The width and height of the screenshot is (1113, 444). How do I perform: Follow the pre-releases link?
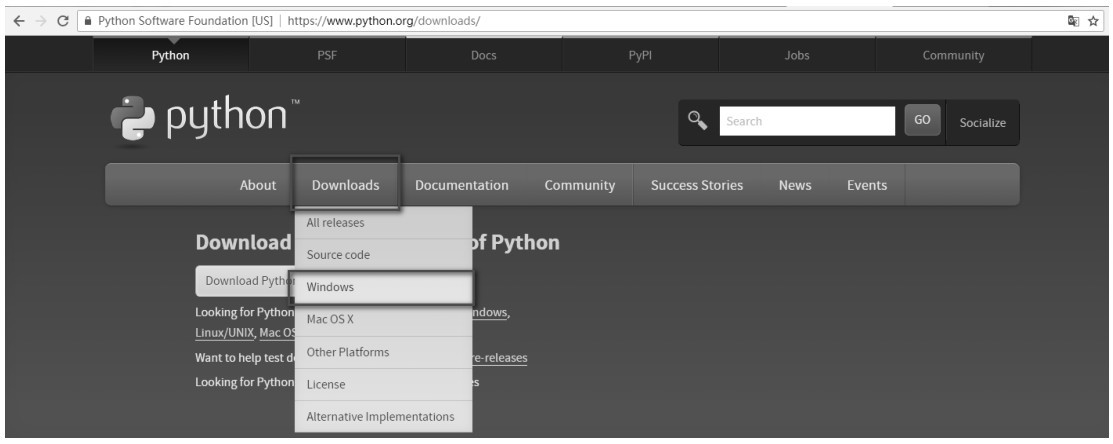click(x=500, y=357)
